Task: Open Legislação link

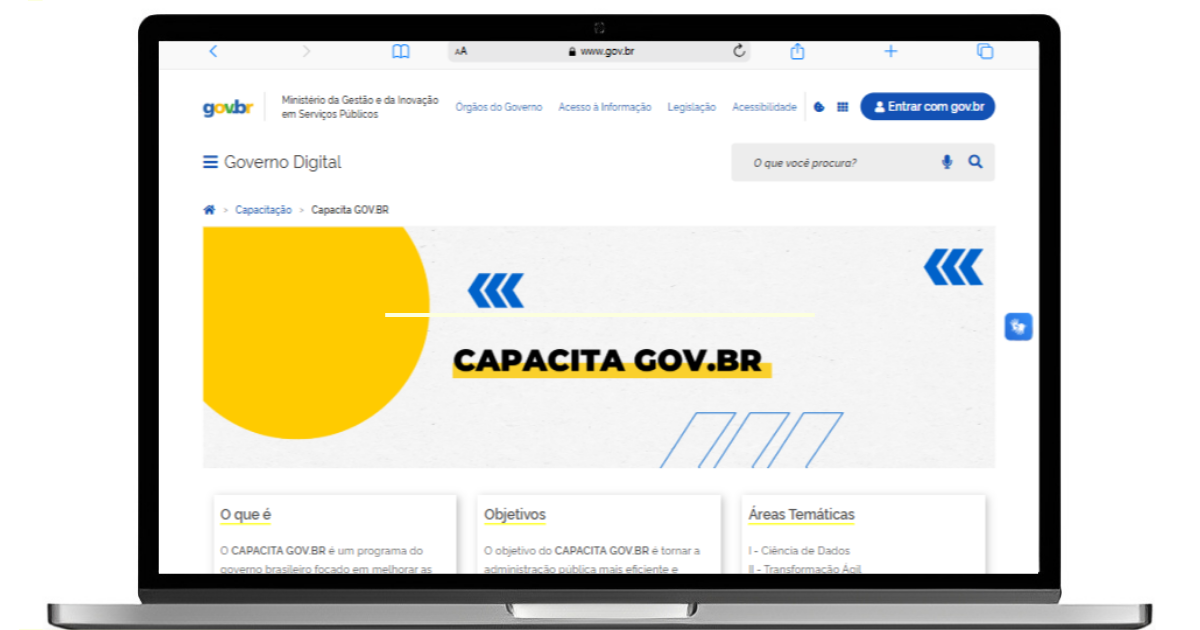Action: [x=692, y=107]
